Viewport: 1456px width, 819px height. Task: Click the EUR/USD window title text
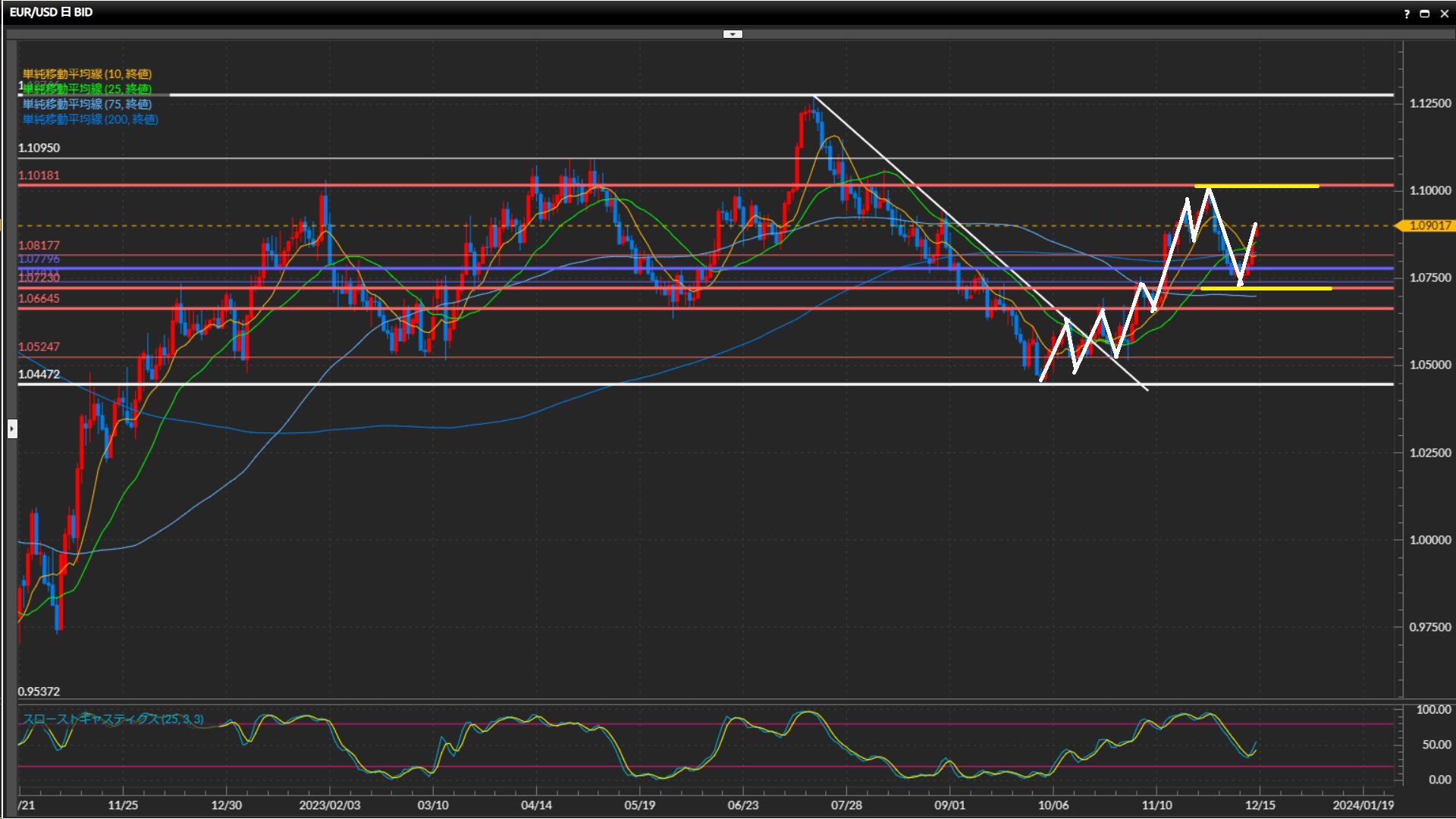(51, 12)
